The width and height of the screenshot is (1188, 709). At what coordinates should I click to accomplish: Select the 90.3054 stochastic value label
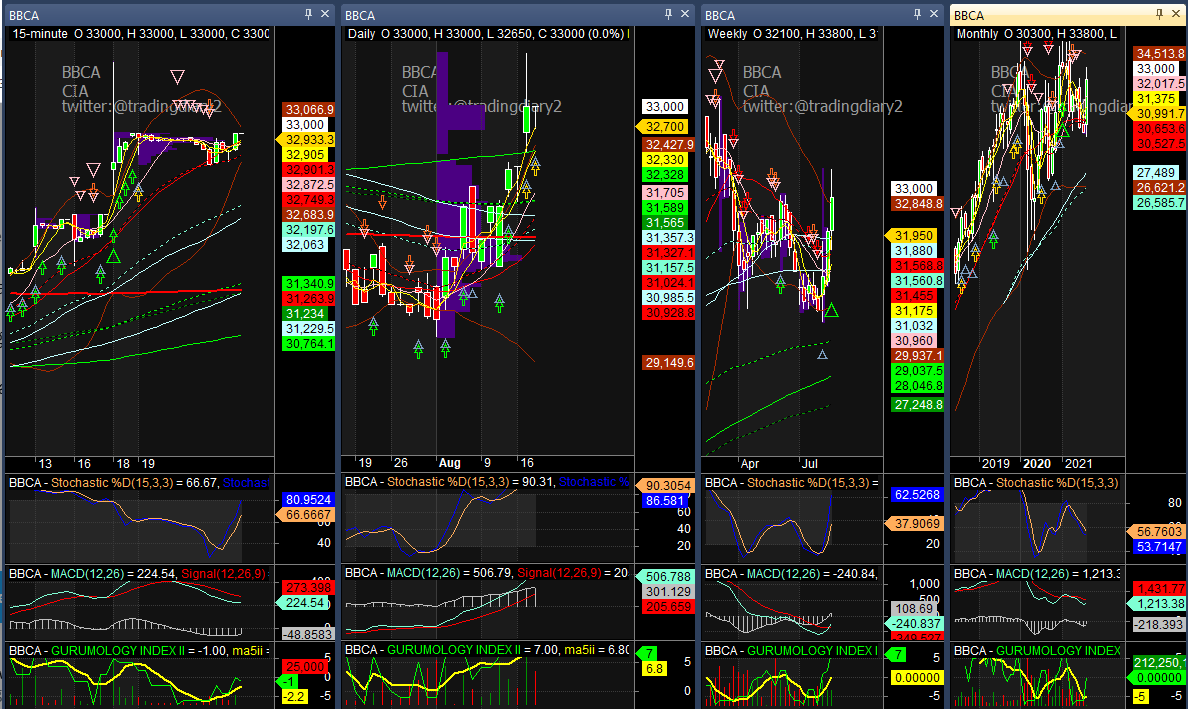click(x=664, y=486)
